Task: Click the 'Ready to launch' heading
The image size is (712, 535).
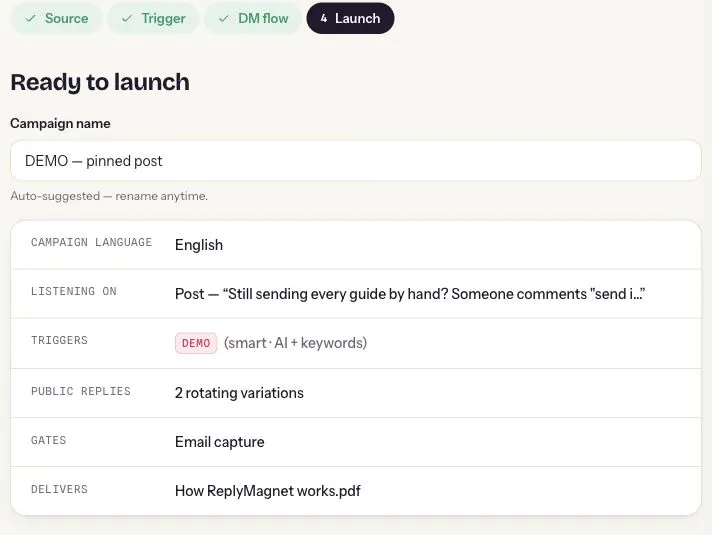Action: tap(100, 82)
